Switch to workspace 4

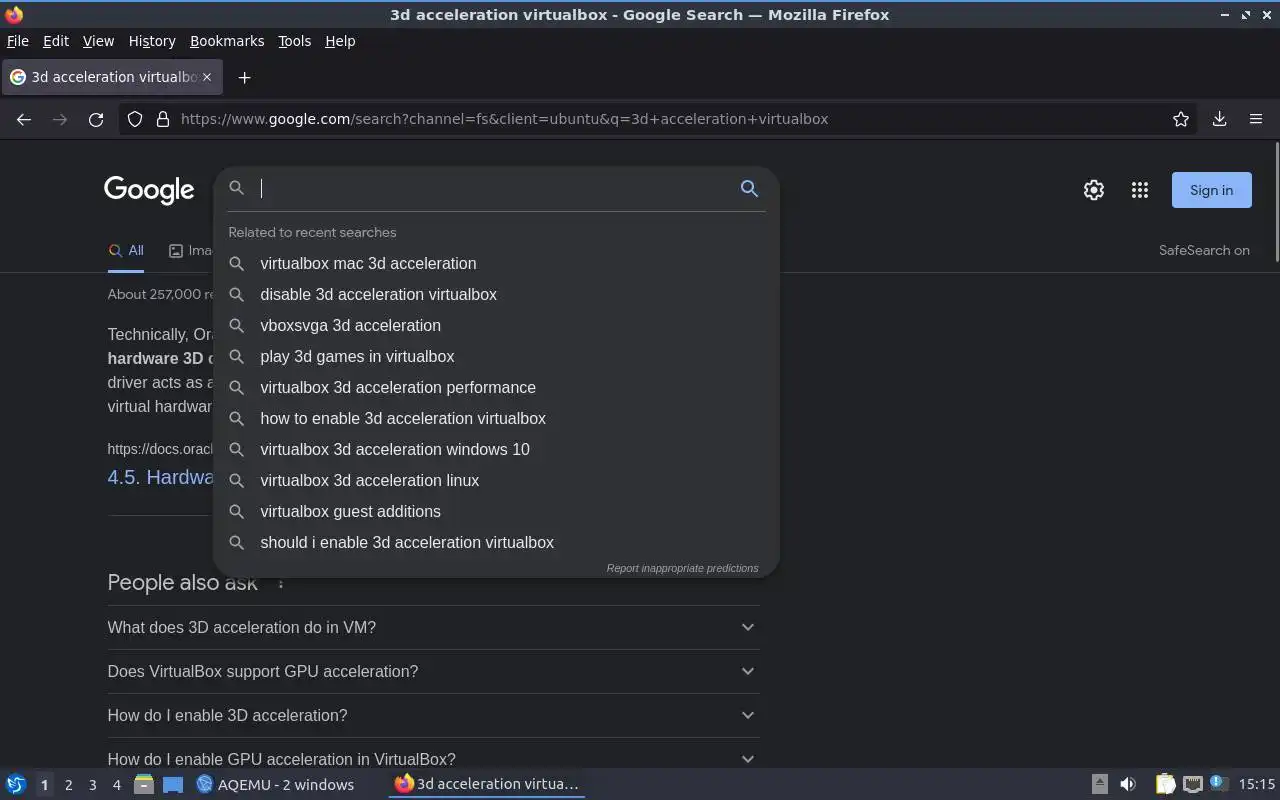tap(116, 785)
